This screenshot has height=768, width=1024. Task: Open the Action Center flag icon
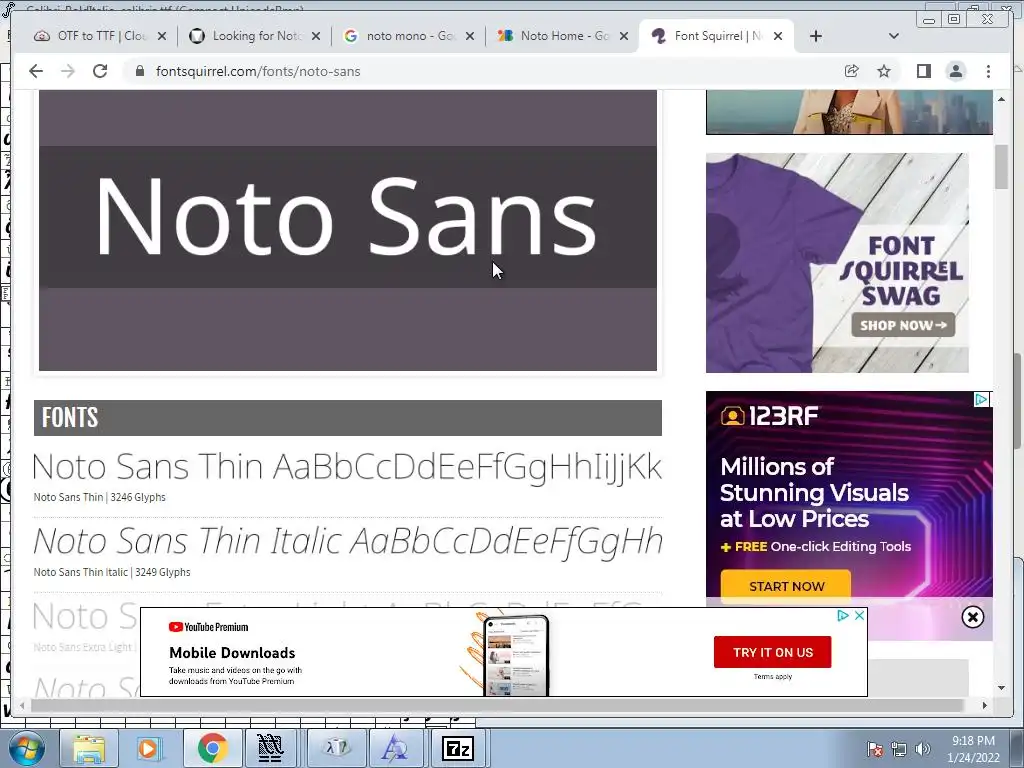tap(875, 749)
